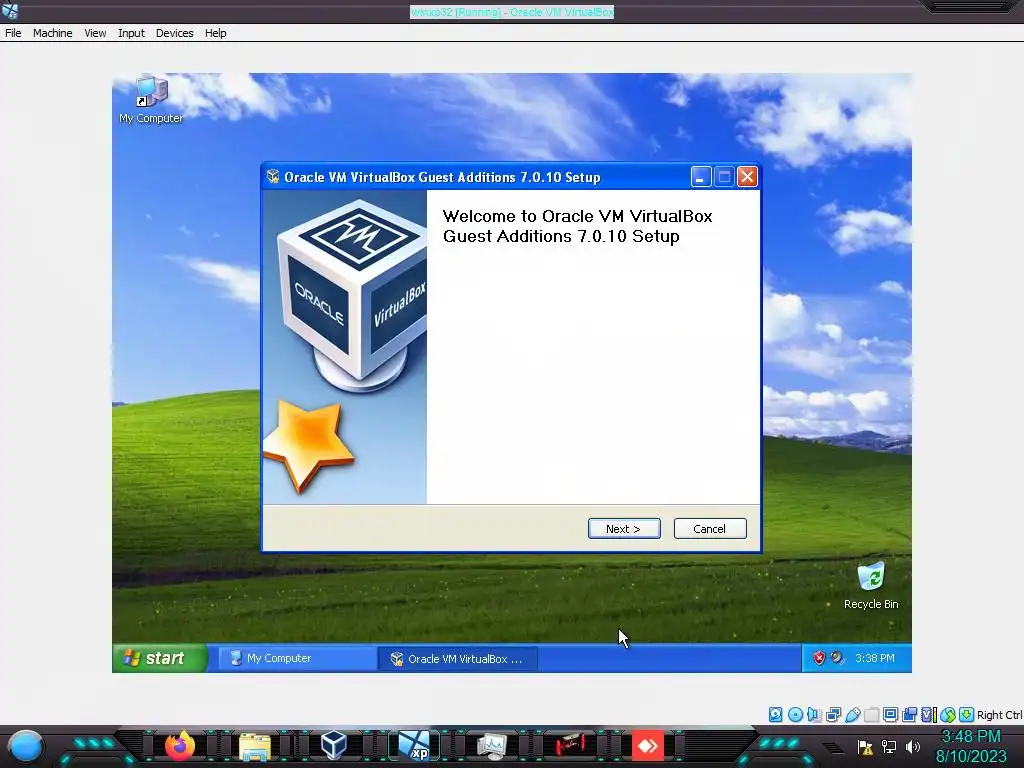Open VirtualBox Manager cube taskbar icon
This screenshot has height=768, width=1024.
pos(334,746)
